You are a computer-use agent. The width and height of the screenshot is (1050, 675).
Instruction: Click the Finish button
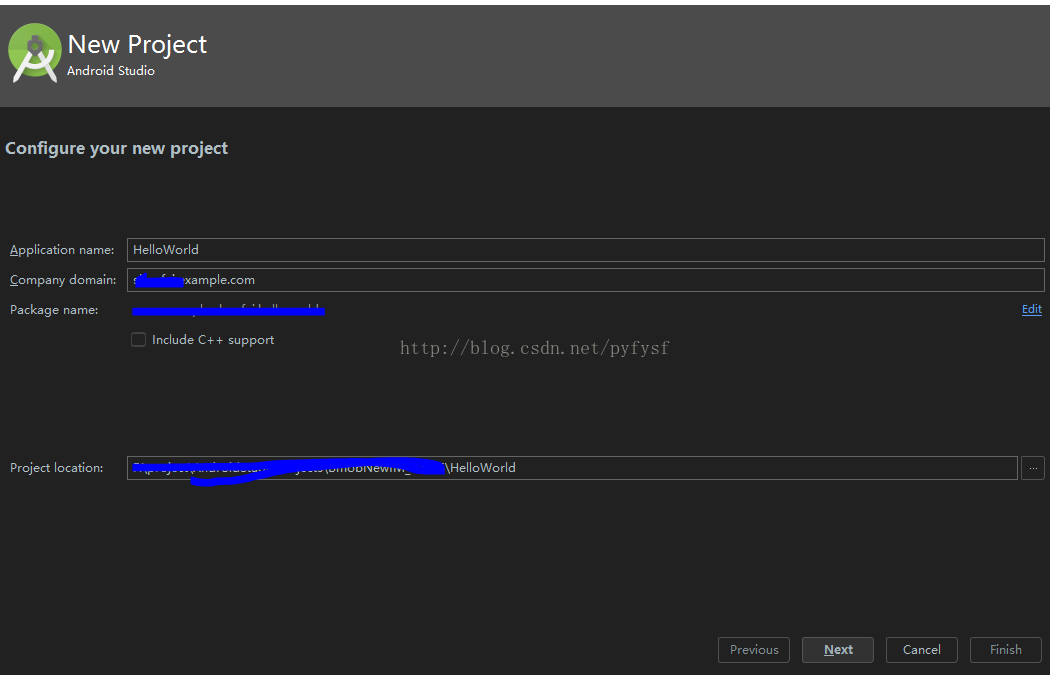click(x=1006, y=650)
